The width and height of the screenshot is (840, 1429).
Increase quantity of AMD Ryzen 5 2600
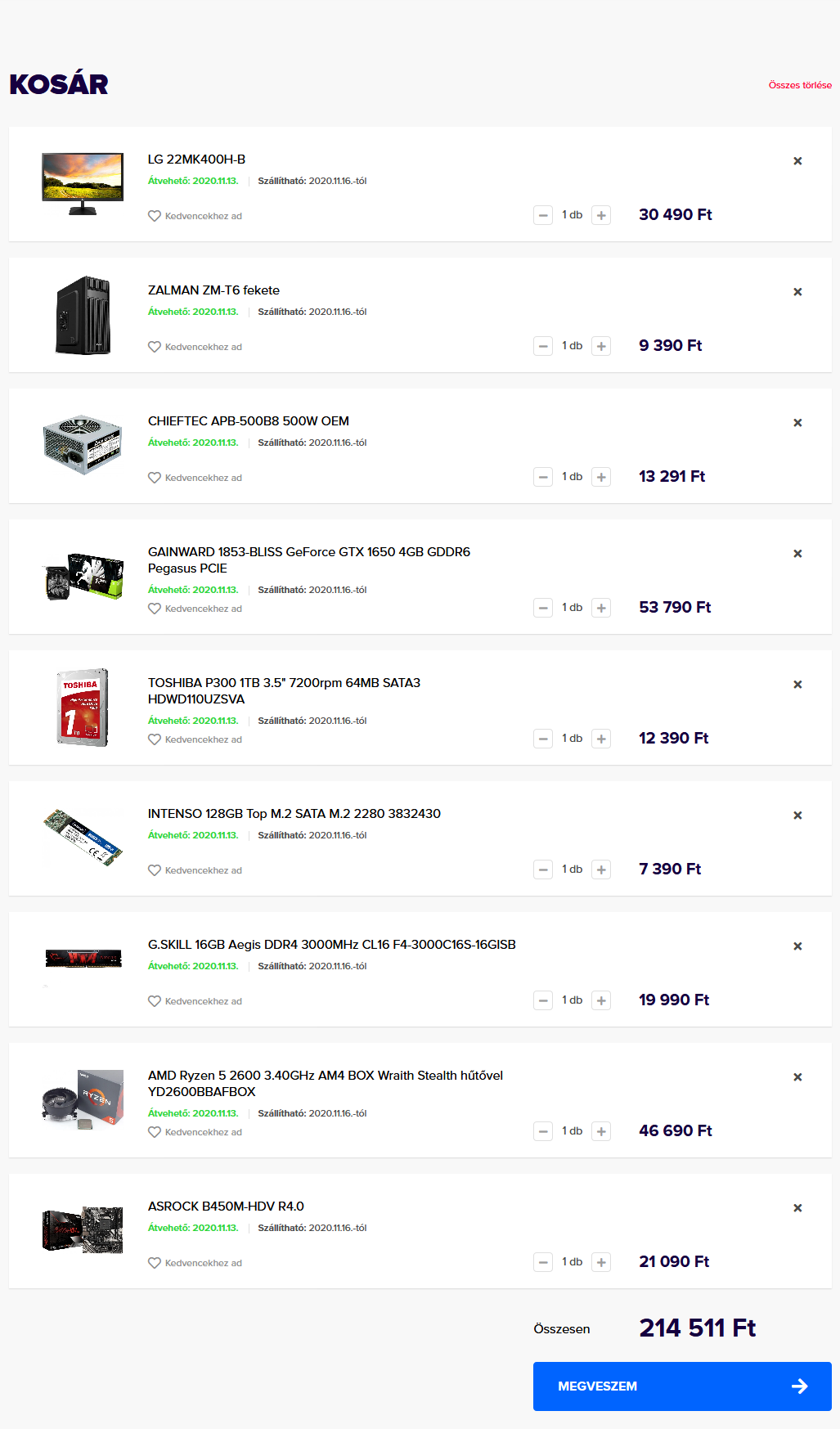click(601, 1131)
